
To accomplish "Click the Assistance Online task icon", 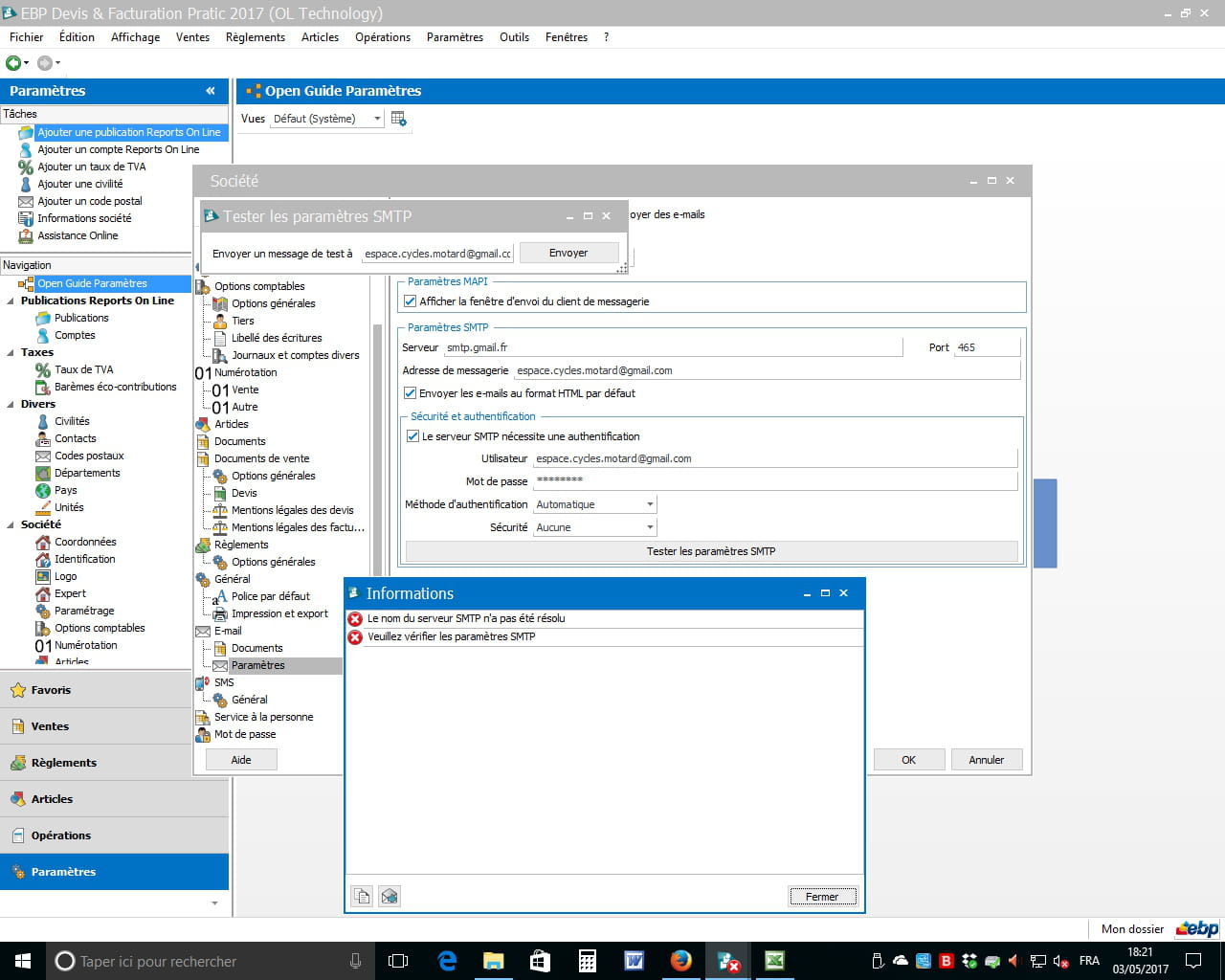I will pyautogui.click(x=26, y=235).
